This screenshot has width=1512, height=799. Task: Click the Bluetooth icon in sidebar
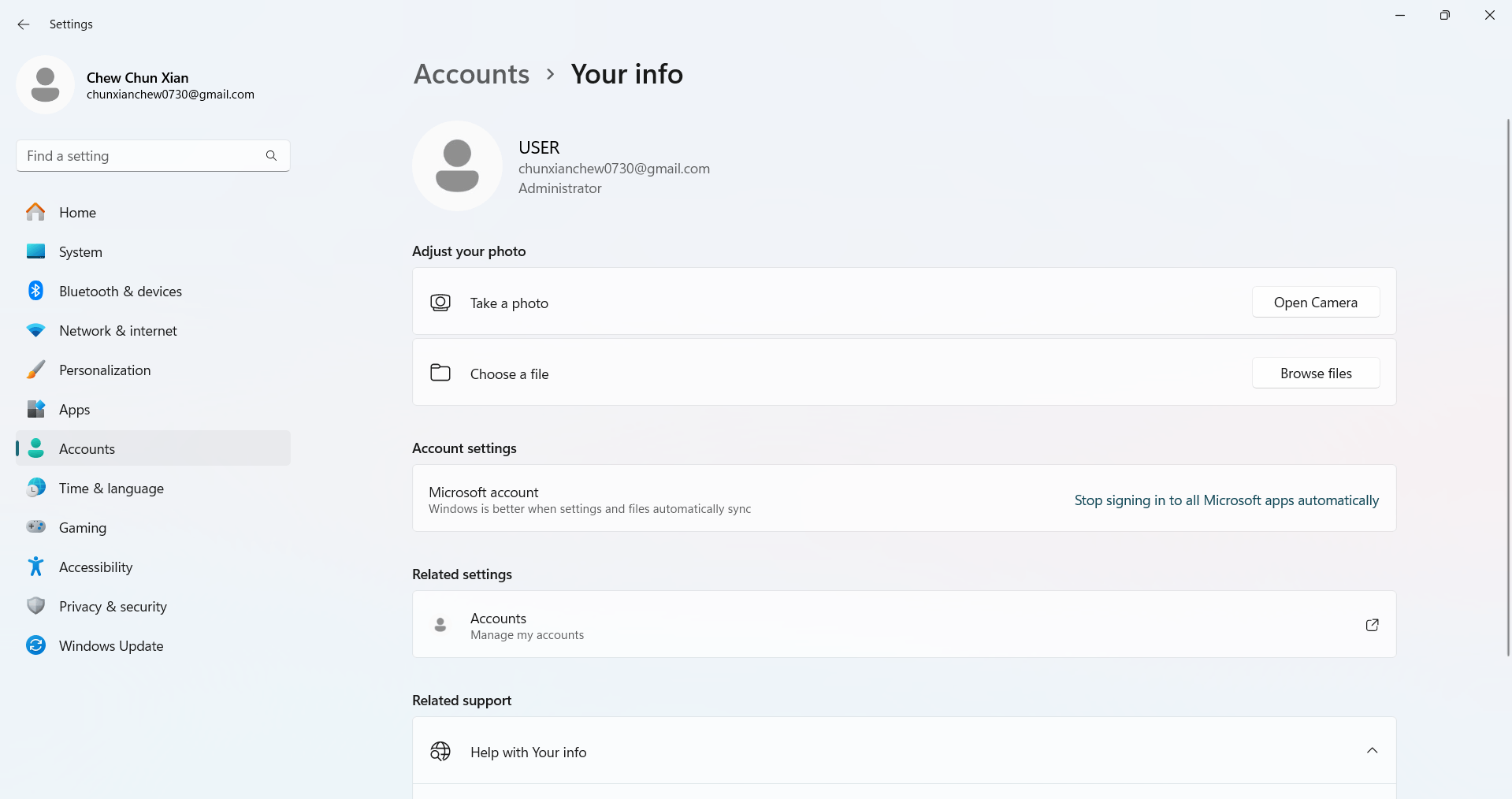coord(35,291)
